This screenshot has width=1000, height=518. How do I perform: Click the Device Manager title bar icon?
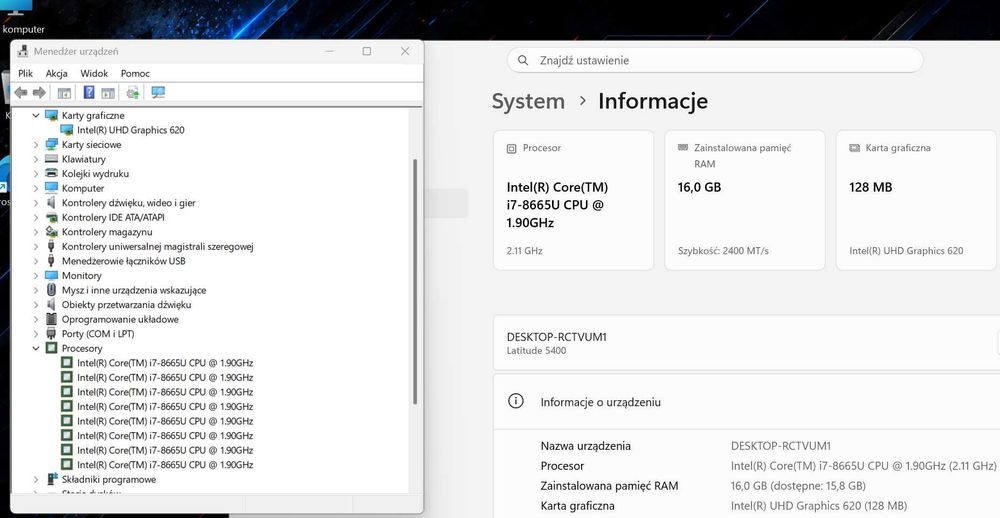pos(22,52)
